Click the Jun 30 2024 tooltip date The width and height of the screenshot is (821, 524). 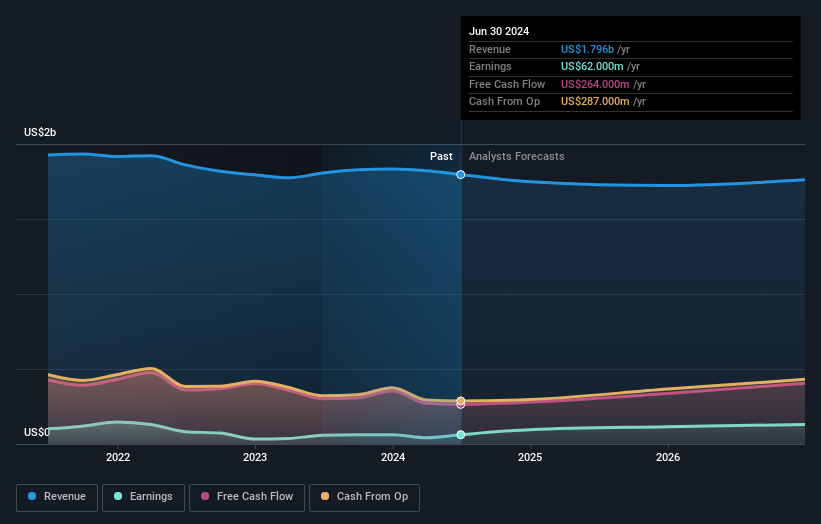[499, 31]
